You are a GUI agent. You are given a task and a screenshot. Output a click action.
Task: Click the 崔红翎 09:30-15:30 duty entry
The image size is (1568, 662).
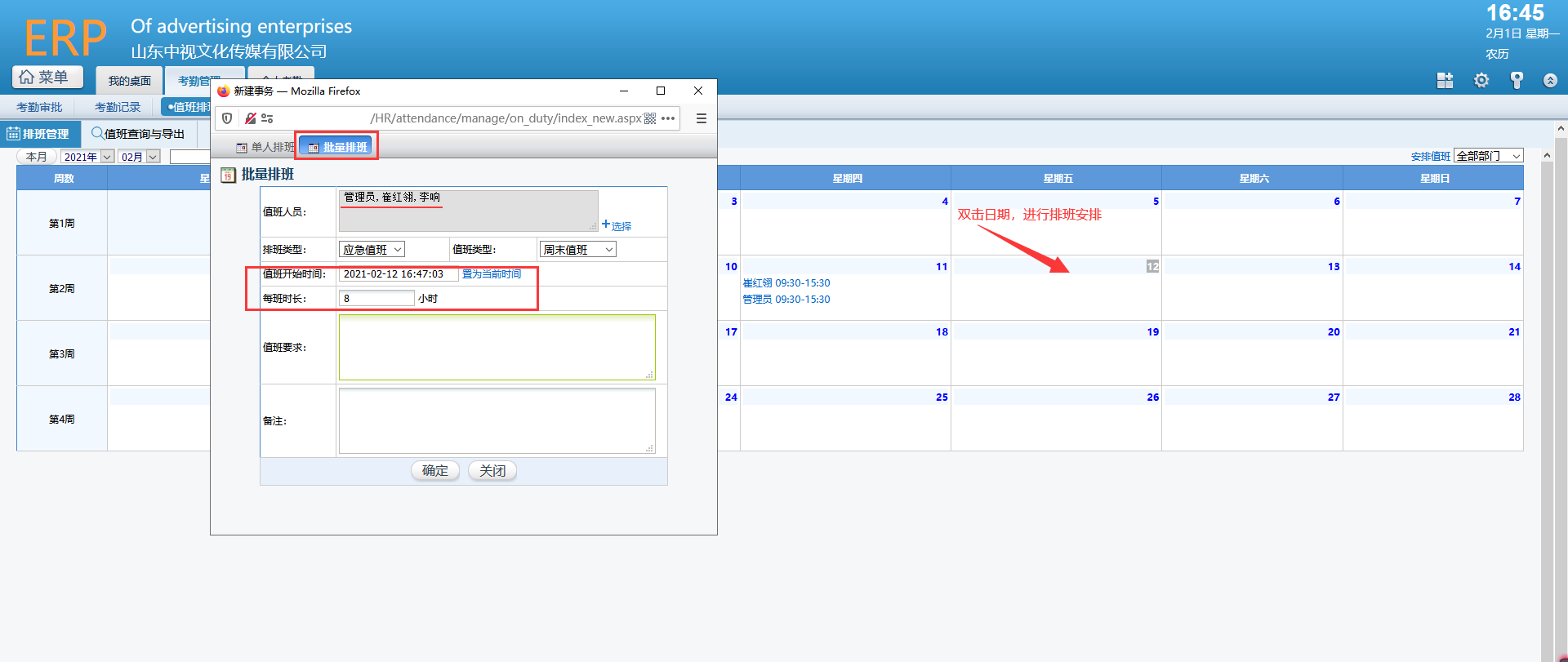point(786,283)
